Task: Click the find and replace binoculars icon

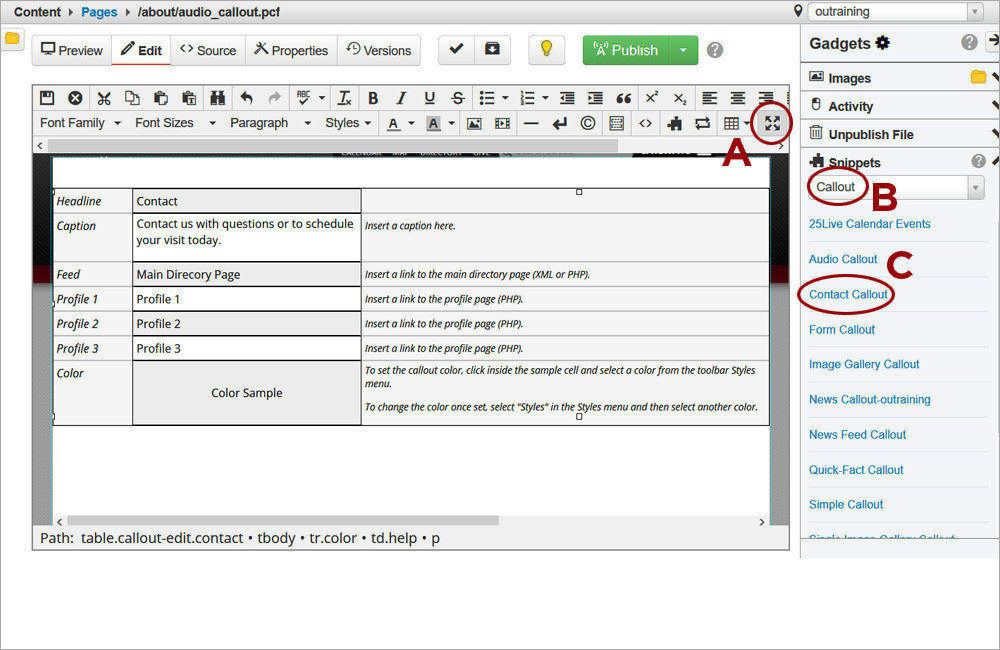Action: [x=217, y=98]
